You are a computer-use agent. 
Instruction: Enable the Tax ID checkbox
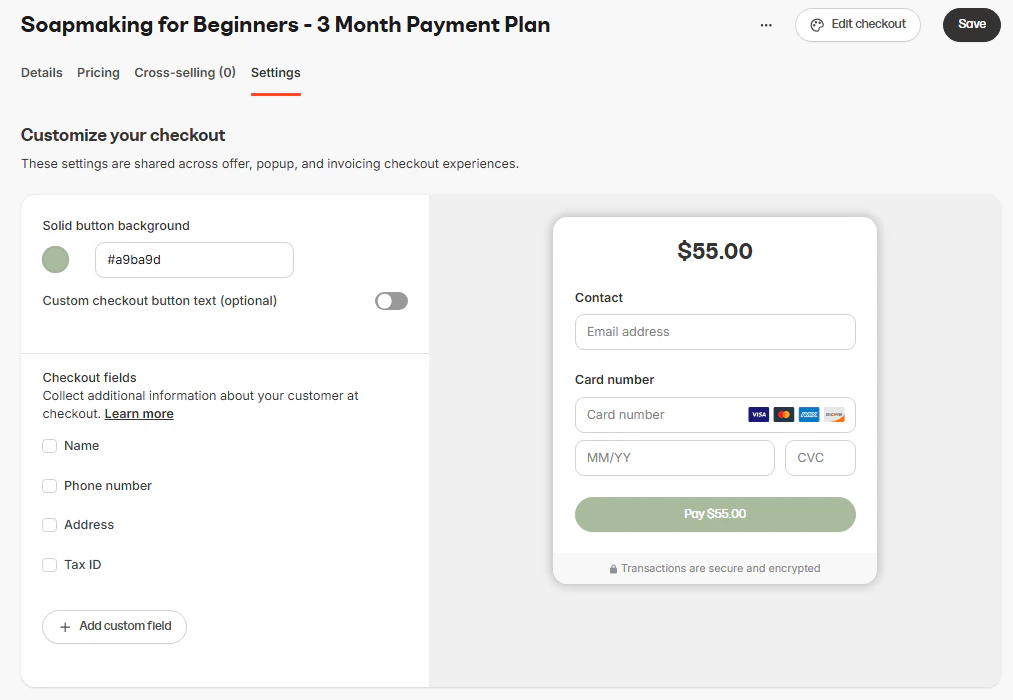point(49,565)
